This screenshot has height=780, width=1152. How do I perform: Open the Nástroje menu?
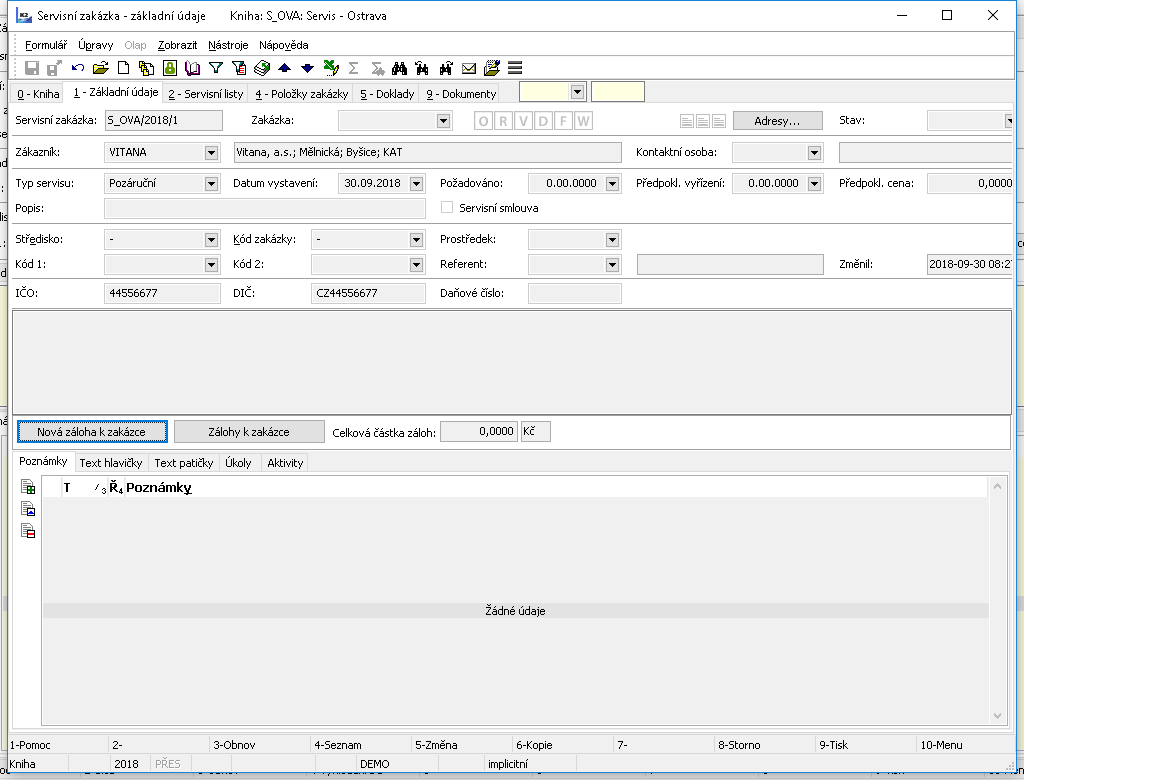(x=229, y=45)
